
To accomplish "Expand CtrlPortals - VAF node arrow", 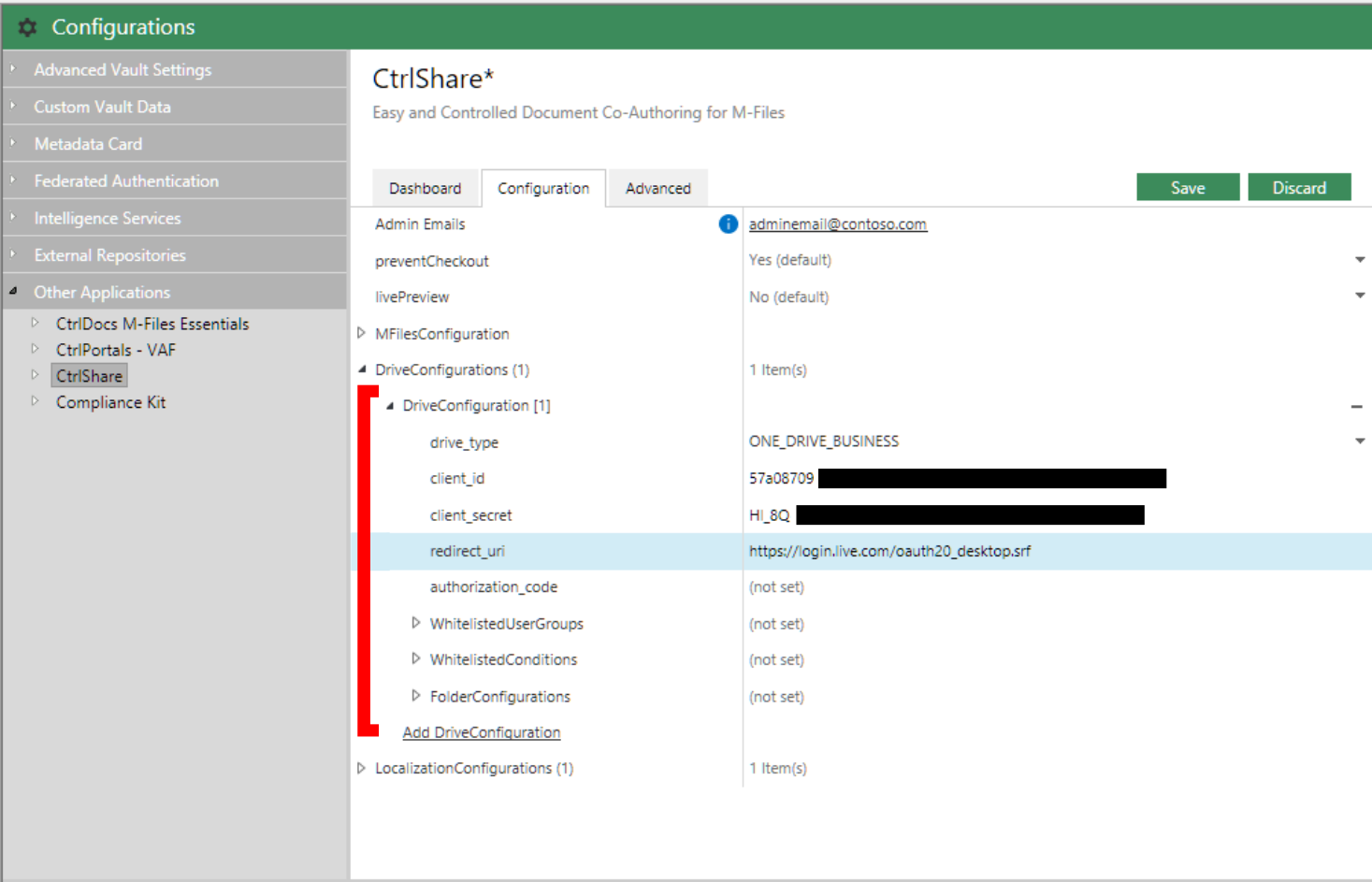I will [x=36, y=349].
